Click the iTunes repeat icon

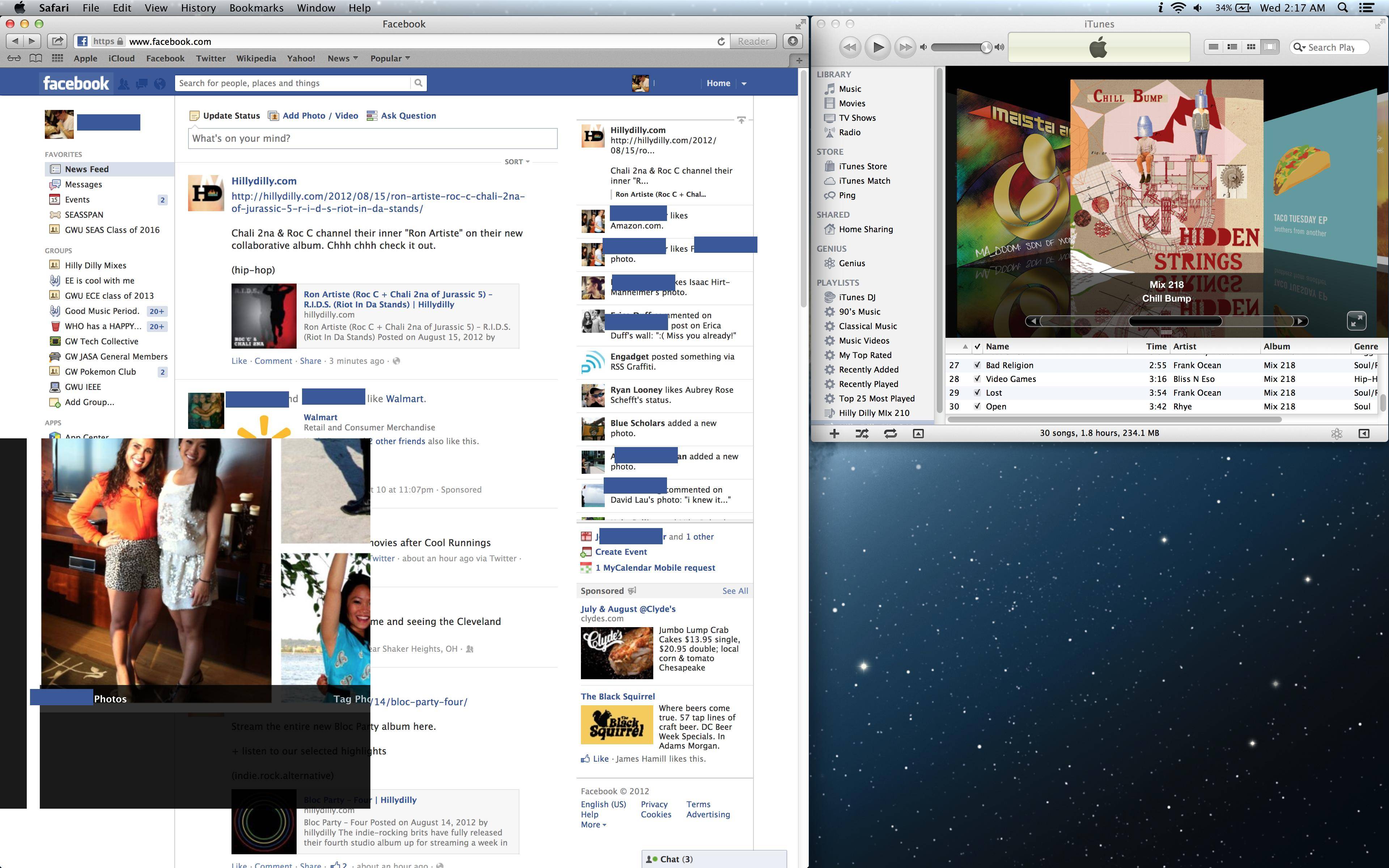click(x=890, y=433)
